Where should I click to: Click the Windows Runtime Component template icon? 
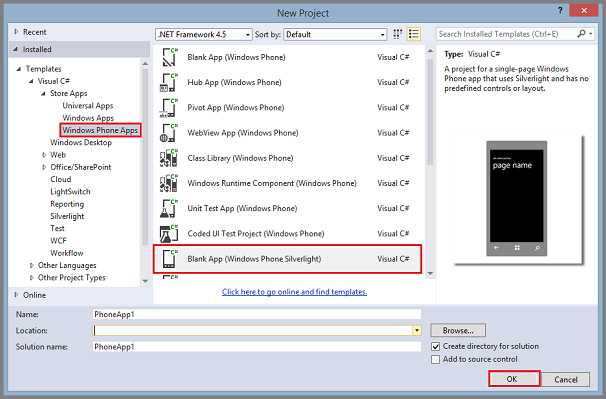pos(169,183)
